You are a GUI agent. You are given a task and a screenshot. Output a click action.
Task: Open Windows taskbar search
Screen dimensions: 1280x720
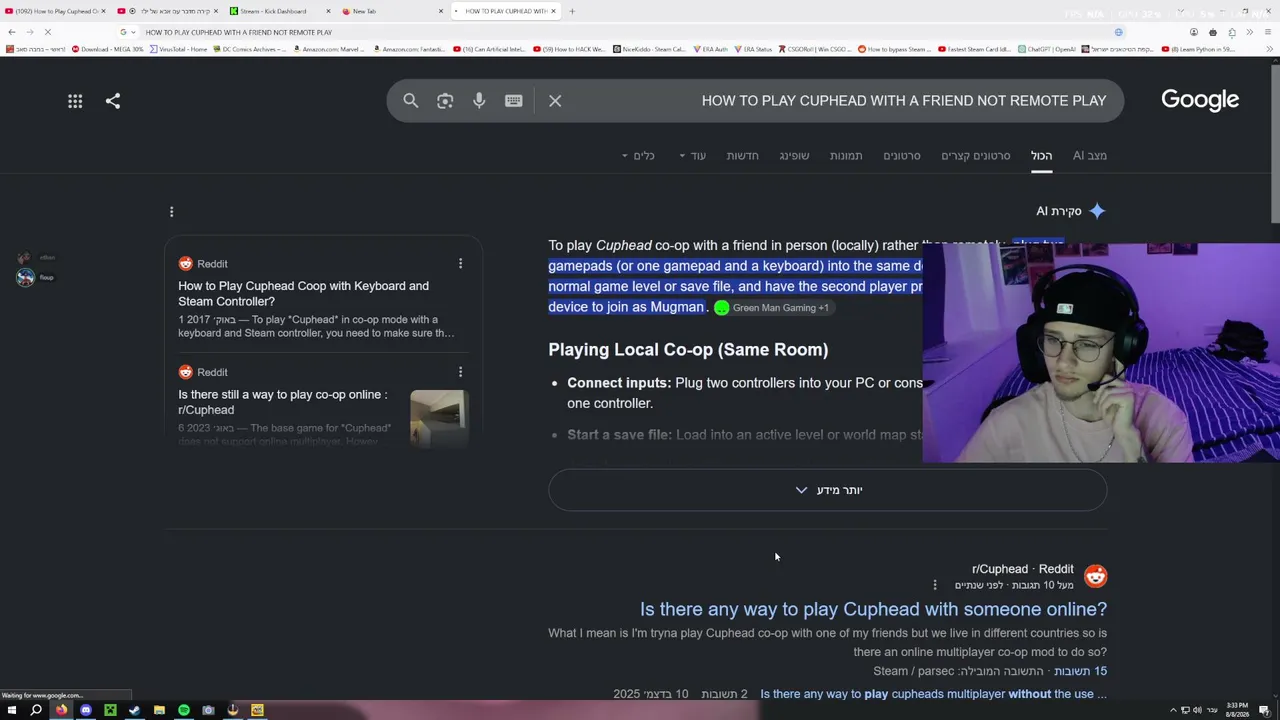[36, 710]
